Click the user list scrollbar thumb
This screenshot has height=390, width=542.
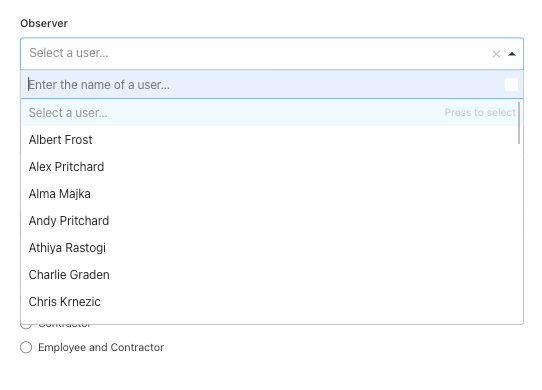(519, 123)
